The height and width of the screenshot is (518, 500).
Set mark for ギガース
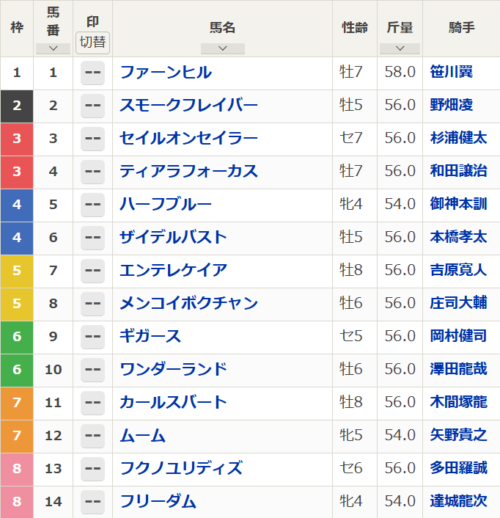click(x=93, y=337)
